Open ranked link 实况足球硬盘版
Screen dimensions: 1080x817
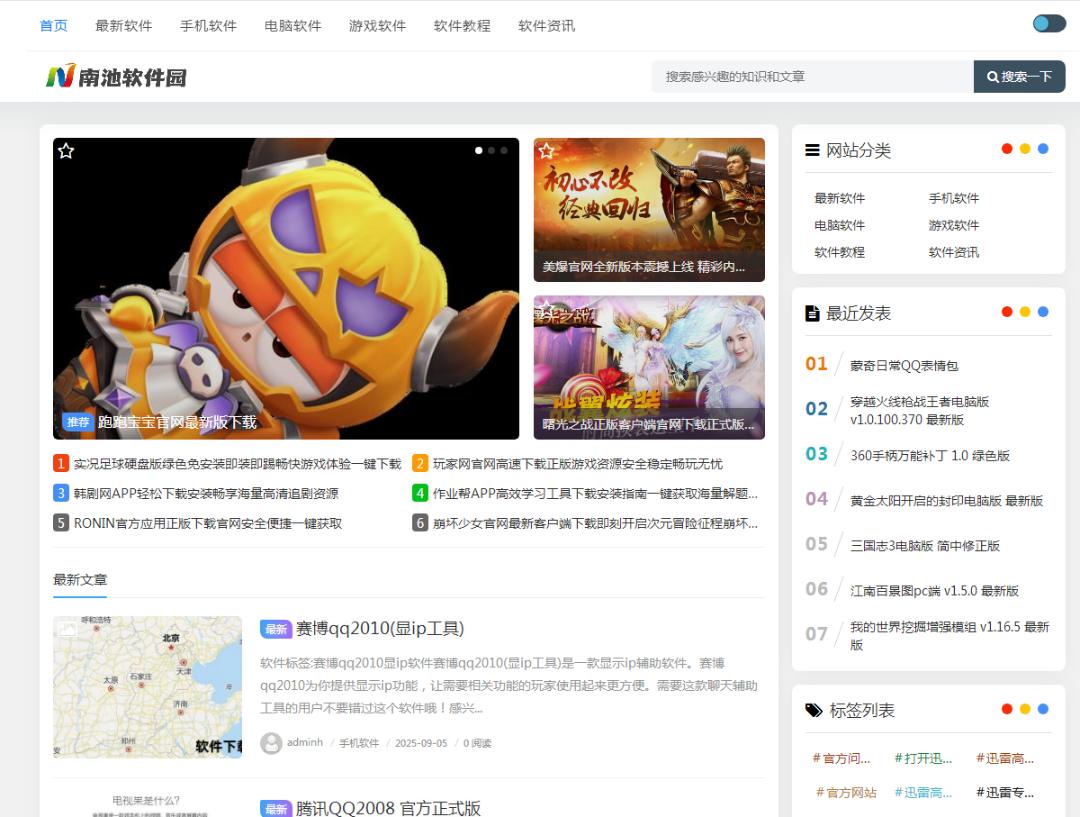click(237, 464)
